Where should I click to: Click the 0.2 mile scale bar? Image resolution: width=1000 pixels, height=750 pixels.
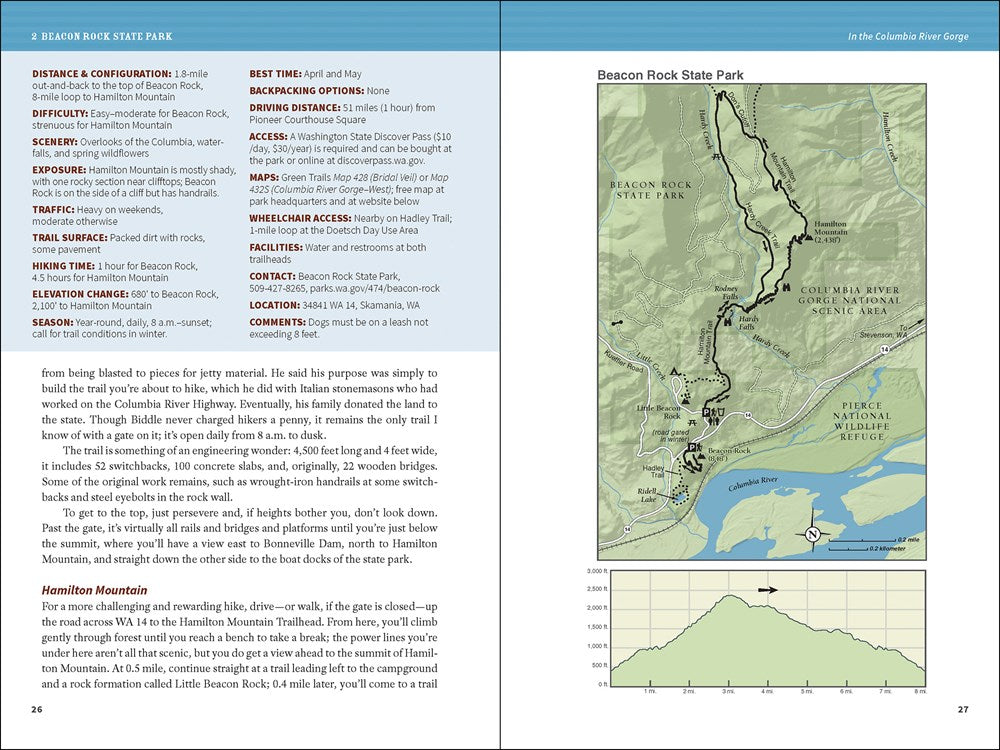(862, 540)
